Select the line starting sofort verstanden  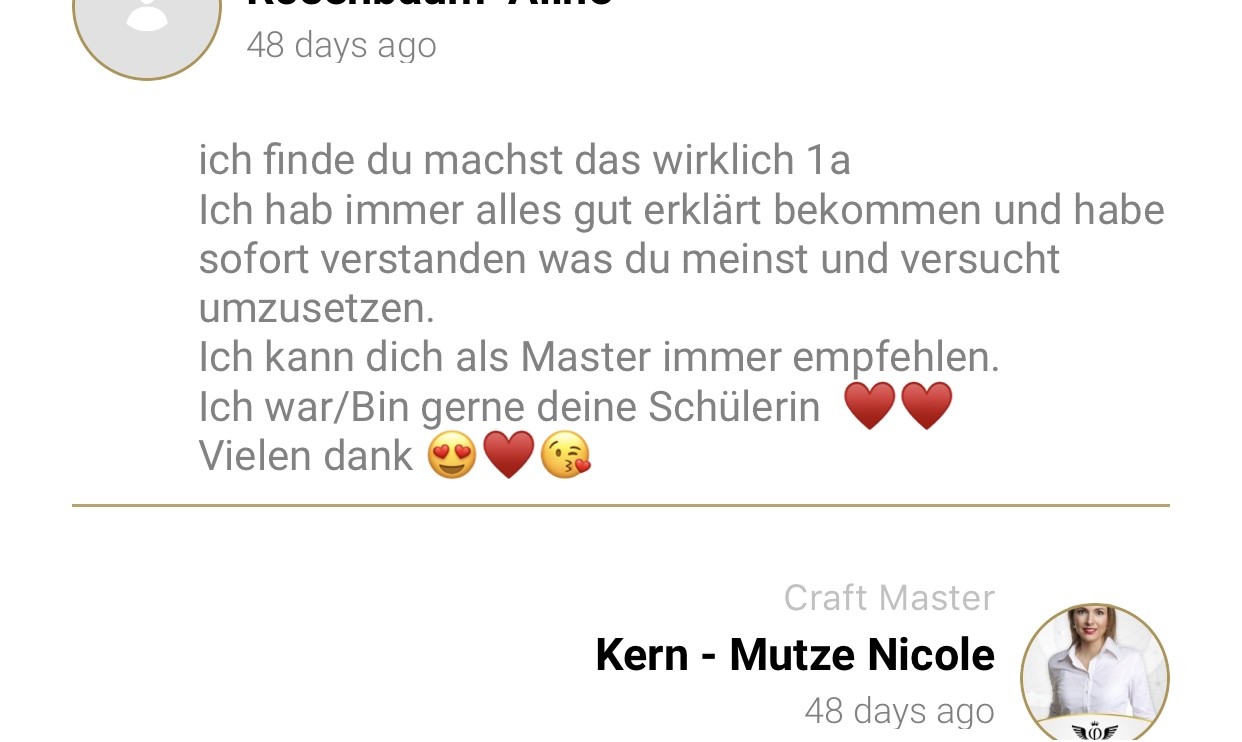tap(629, 259)
